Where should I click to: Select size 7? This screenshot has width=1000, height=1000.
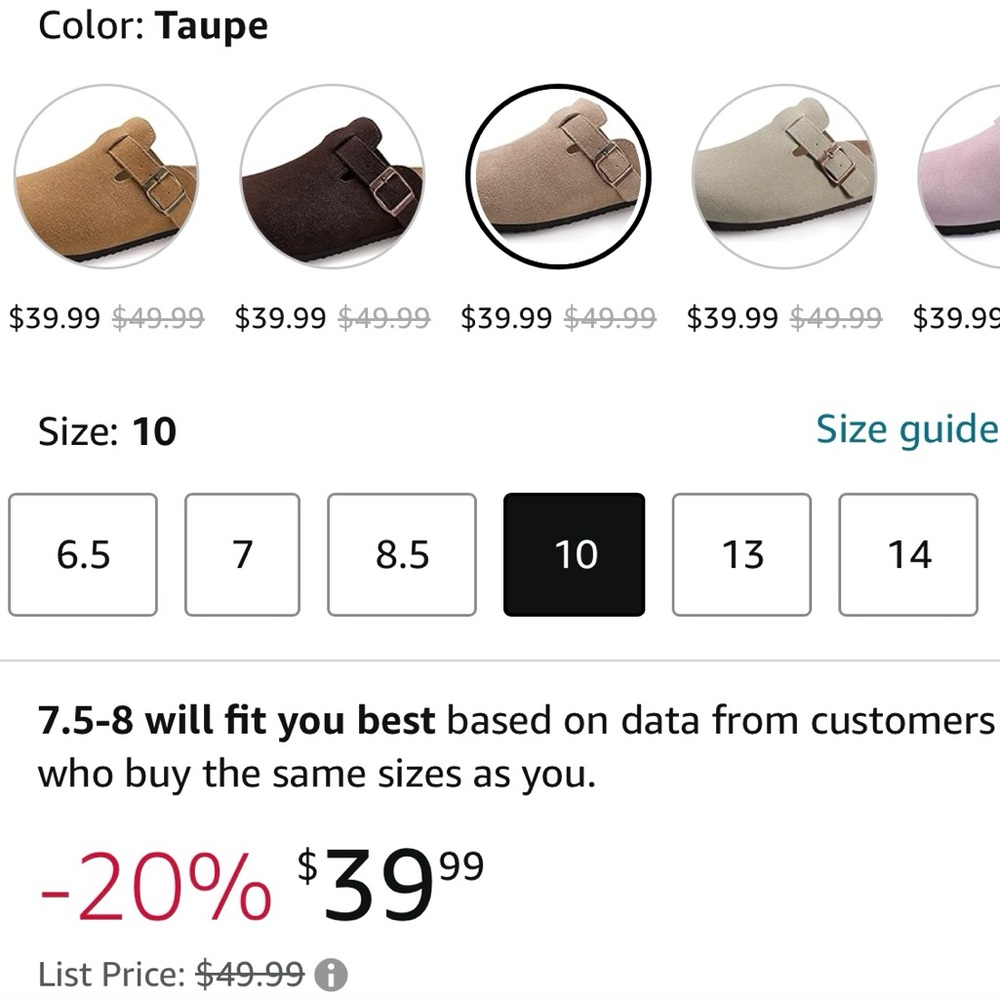(243, 553)
